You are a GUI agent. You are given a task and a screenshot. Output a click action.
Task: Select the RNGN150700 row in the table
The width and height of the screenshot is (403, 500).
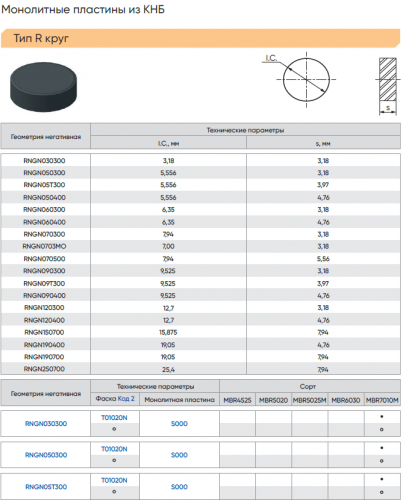pyautogui.click(x=201, y=332)
